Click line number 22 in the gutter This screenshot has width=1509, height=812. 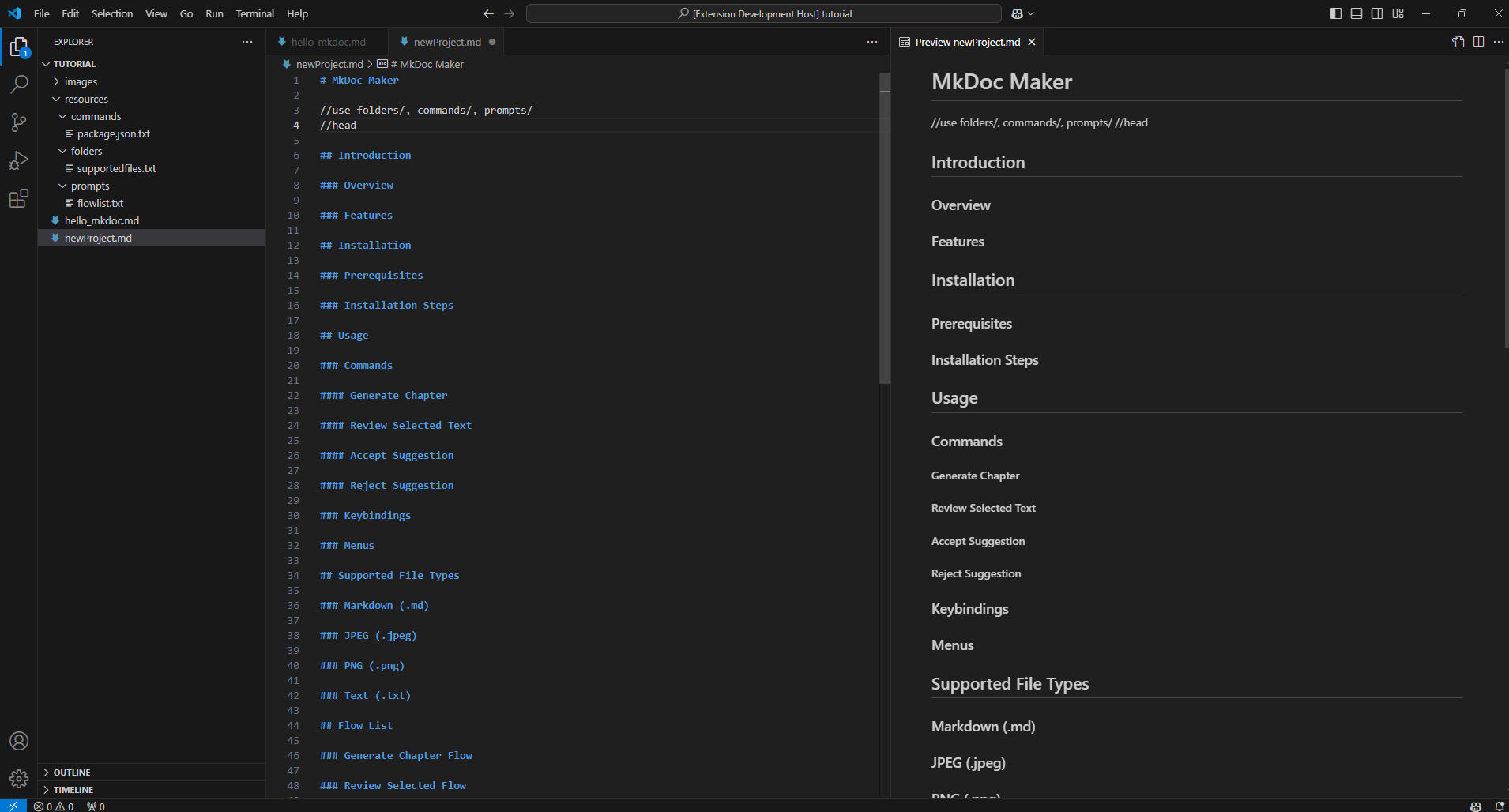click(293, 396)
